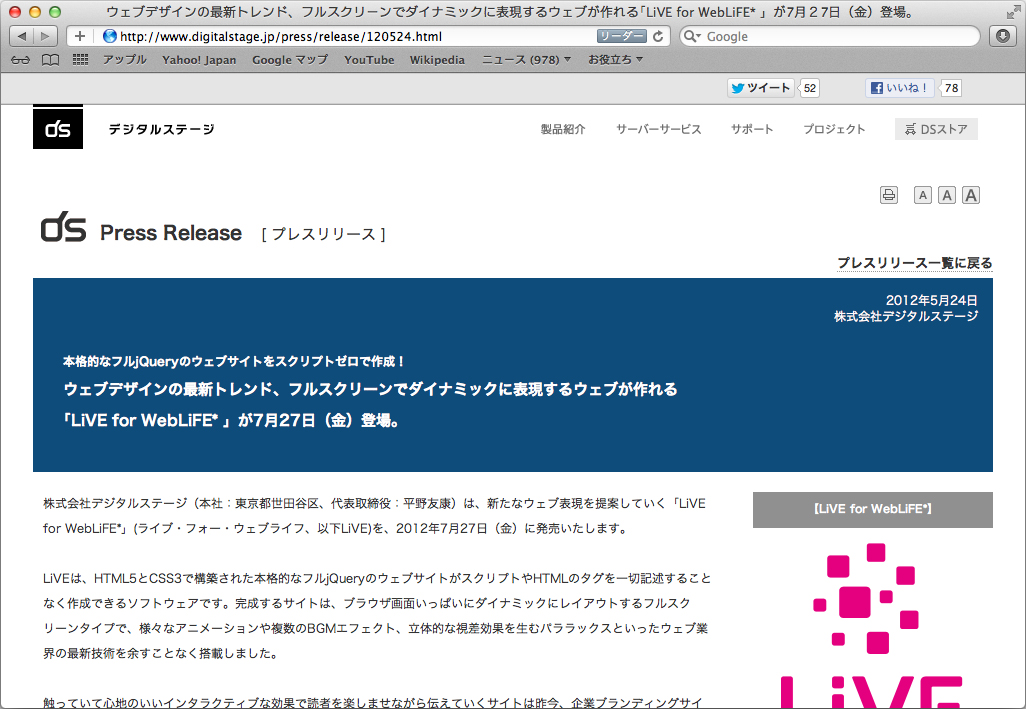Click the 2012年5月24日 date text
The width and height of the screenshot is (1026, 709).
click(x=931, y=300)
